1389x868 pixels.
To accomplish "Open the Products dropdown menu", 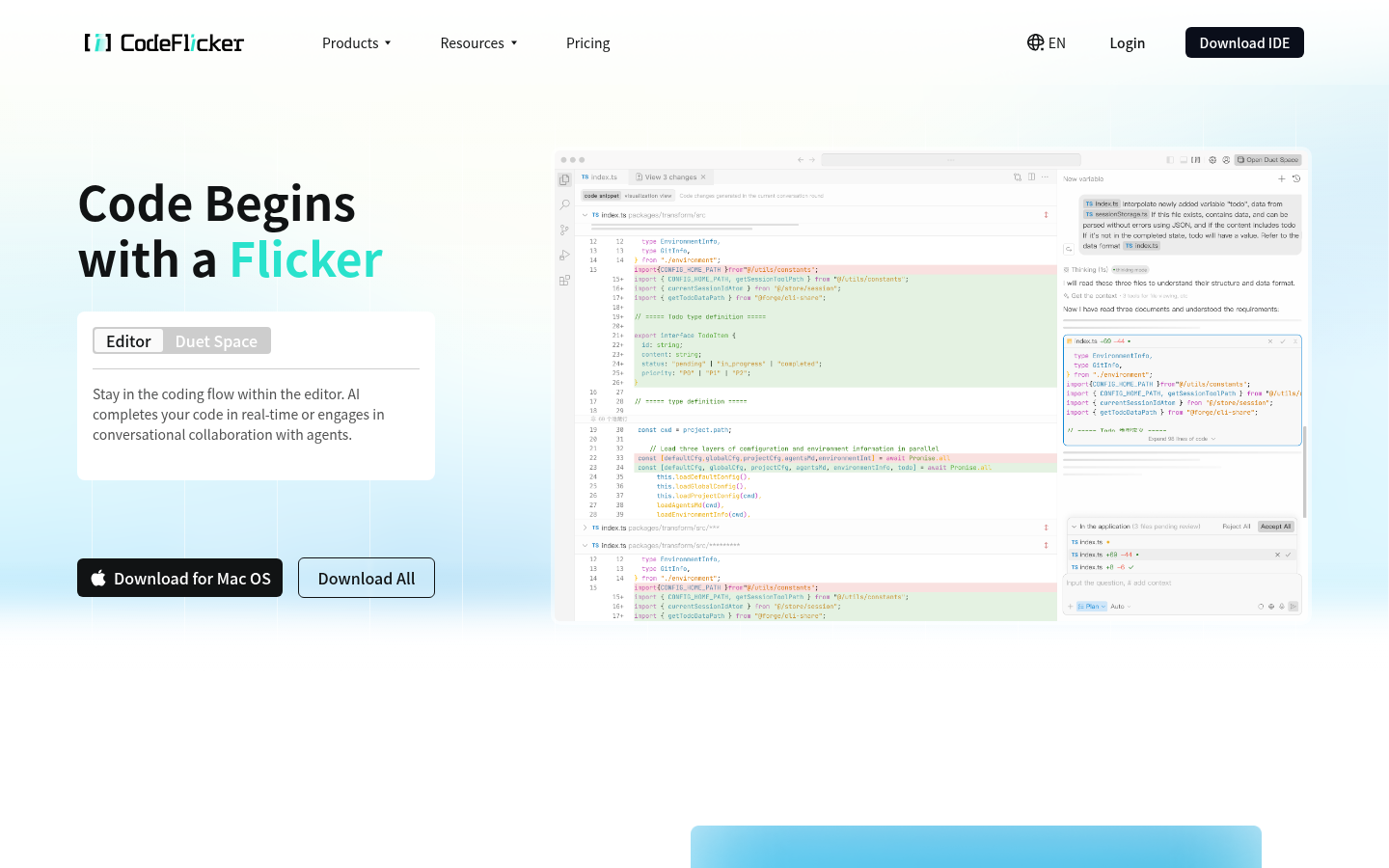I will pyautogui.click(x=357, y=42).
